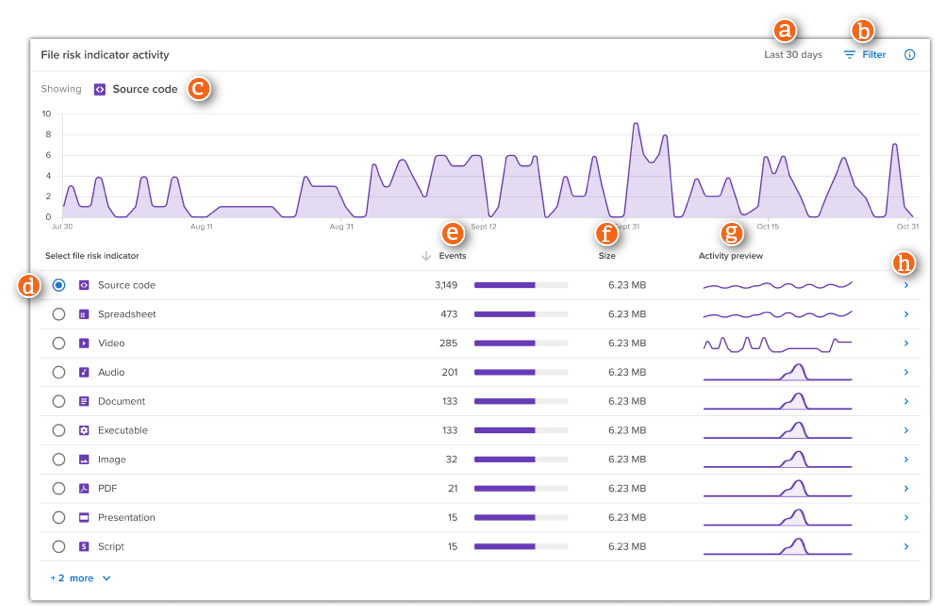
Task: Click the Video file type icon
Action: point(85,343)
